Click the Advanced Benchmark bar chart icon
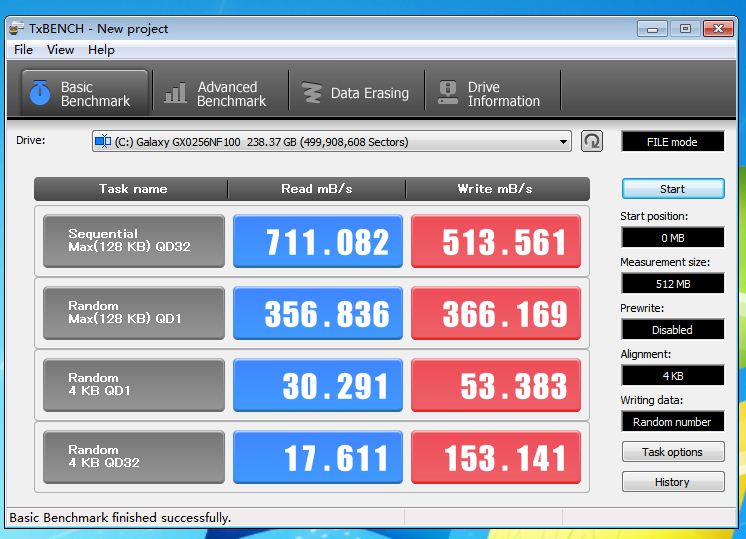Image resolution: width=746 pixels, height=539 pixels. [176, 93]
